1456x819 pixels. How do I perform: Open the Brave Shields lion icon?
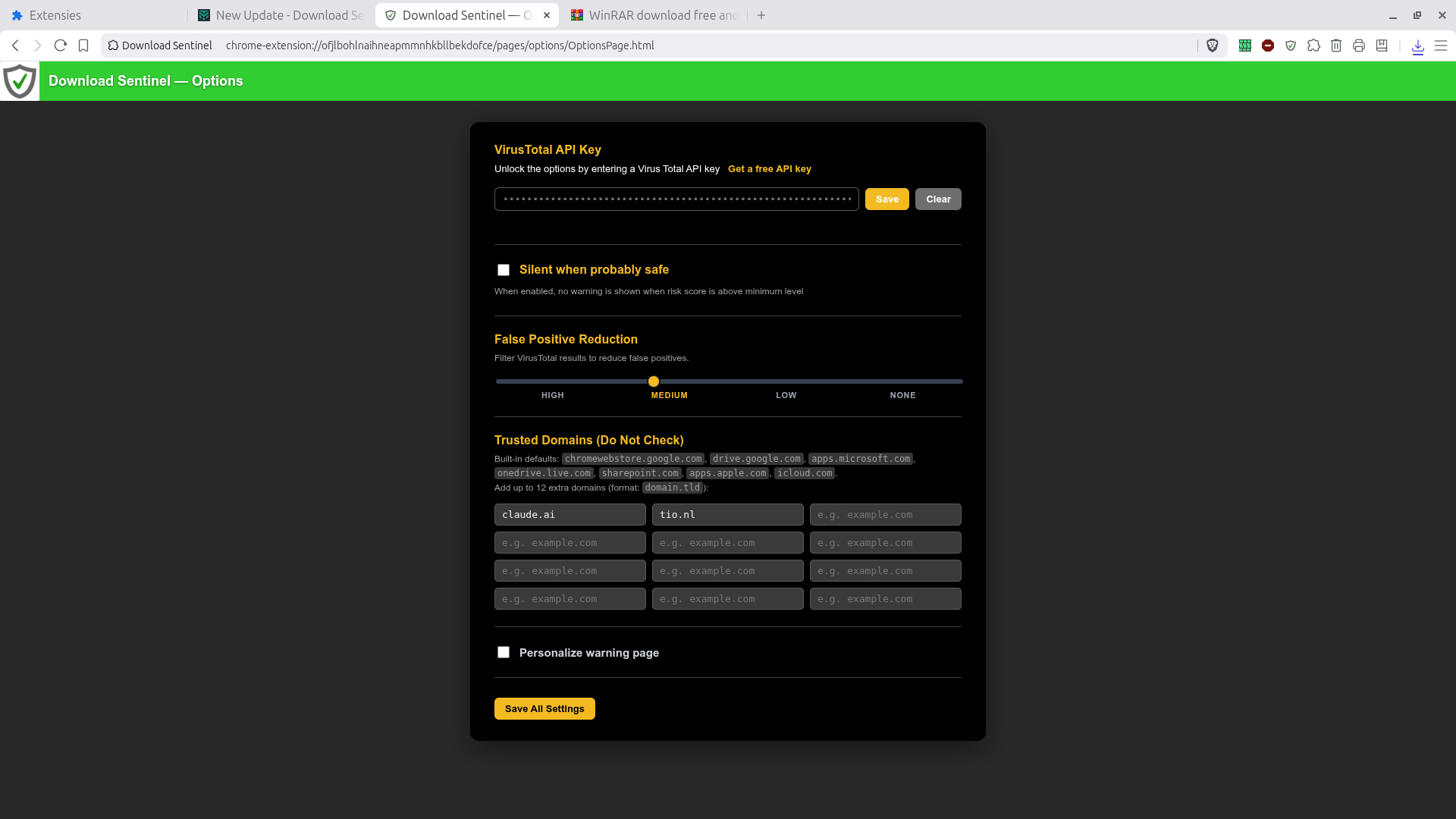[1213, 45]
